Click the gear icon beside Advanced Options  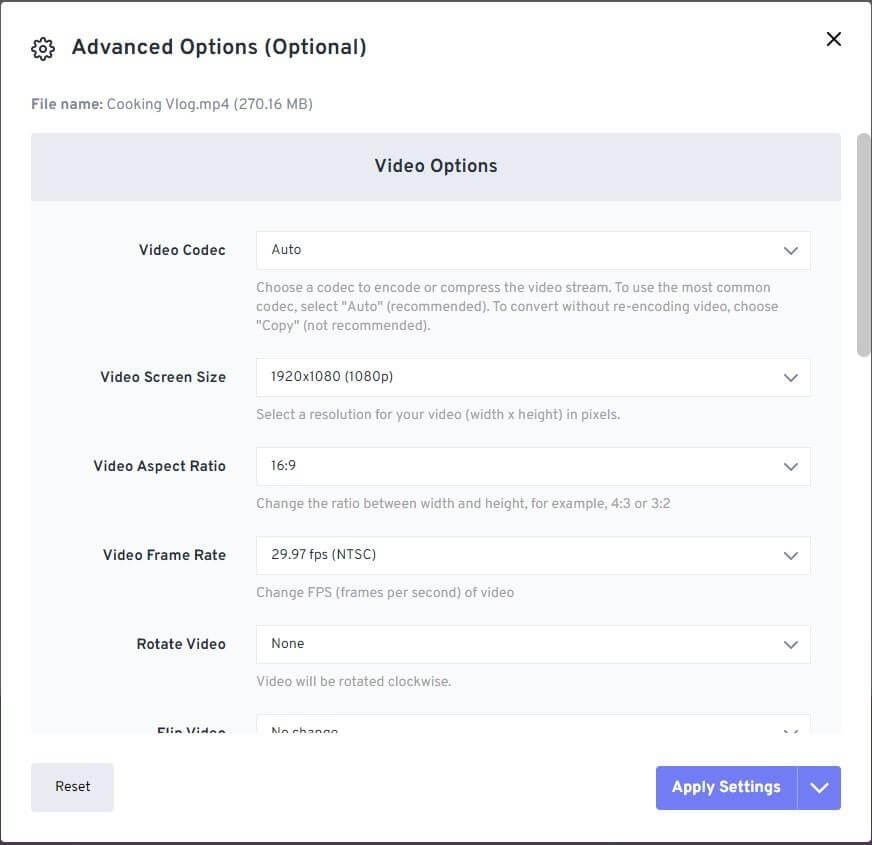coord(42,48)
